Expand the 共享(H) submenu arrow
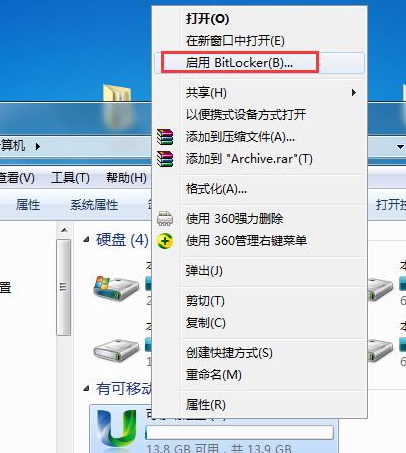Screen dimensions: 406x453 pyautogui.click(x=354, y=92)
